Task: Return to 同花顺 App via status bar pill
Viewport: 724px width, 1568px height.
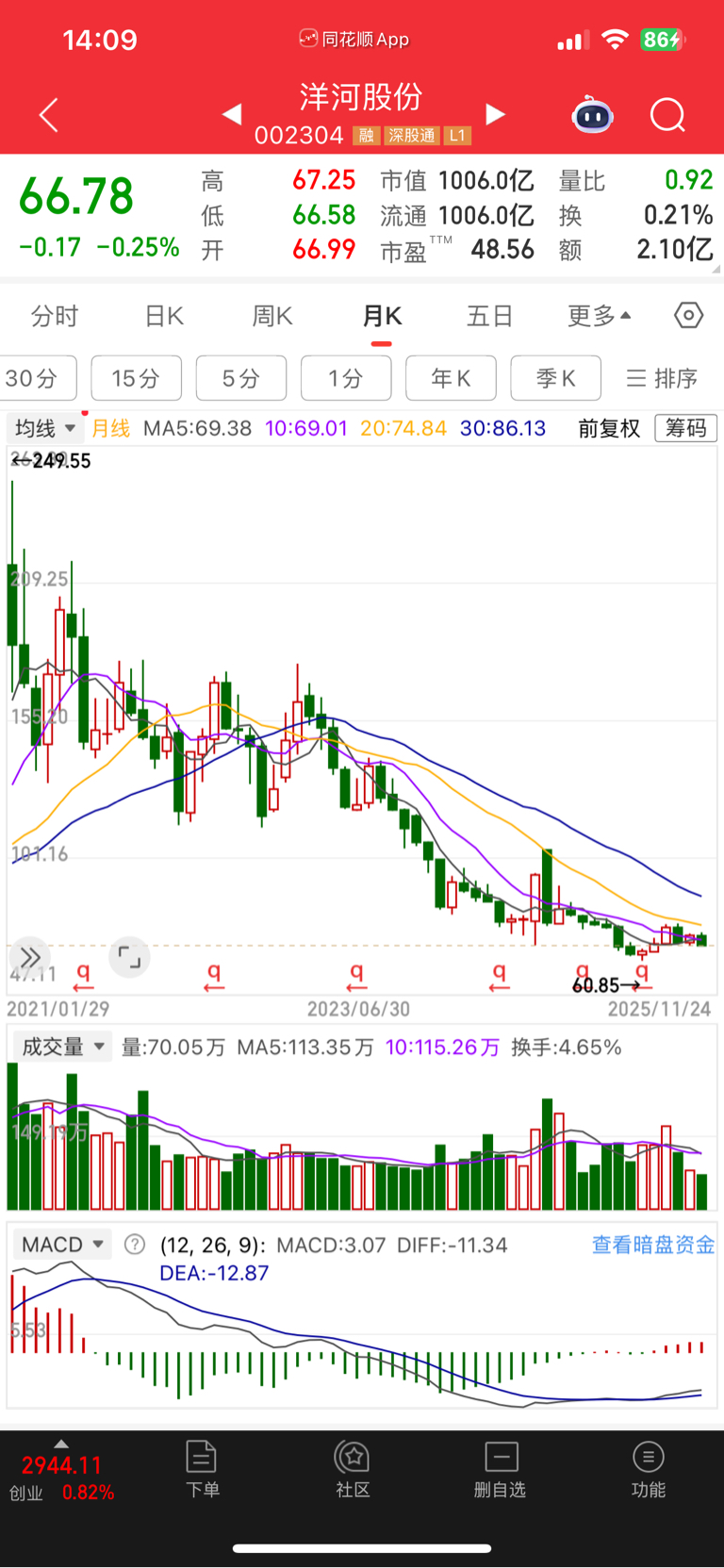Action: (354, 39)
